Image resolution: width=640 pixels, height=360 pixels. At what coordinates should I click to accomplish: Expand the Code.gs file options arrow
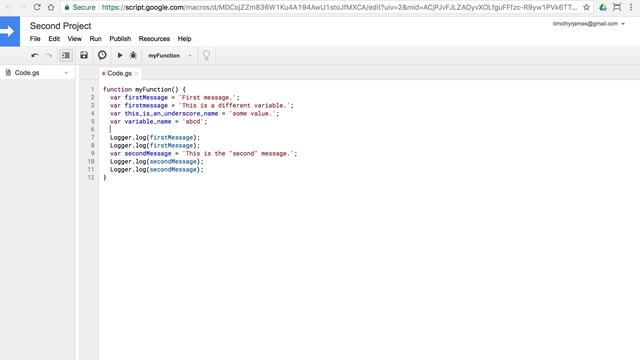pos(66,73)
